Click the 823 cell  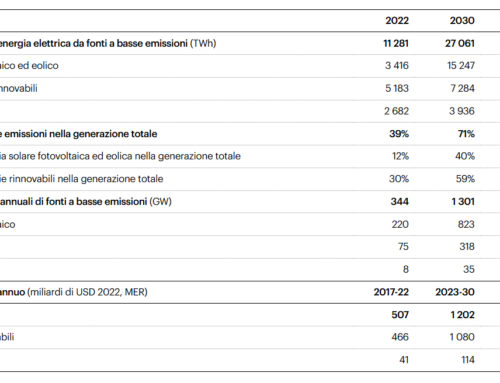click(466, 224)
